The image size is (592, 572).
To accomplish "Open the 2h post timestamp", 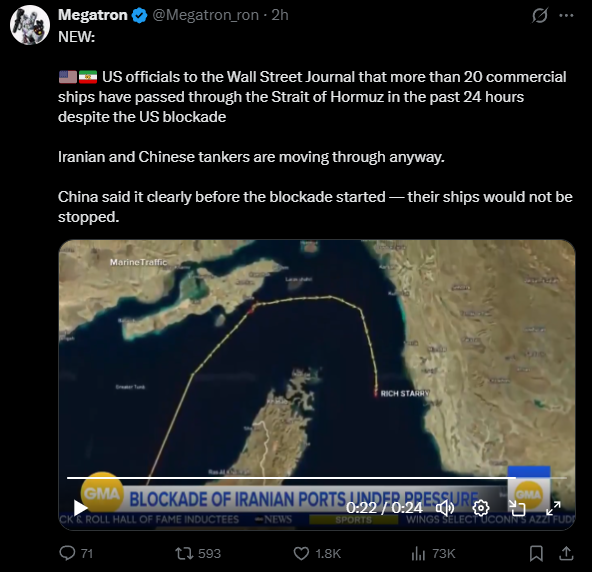I will click(x=280, y=15).
